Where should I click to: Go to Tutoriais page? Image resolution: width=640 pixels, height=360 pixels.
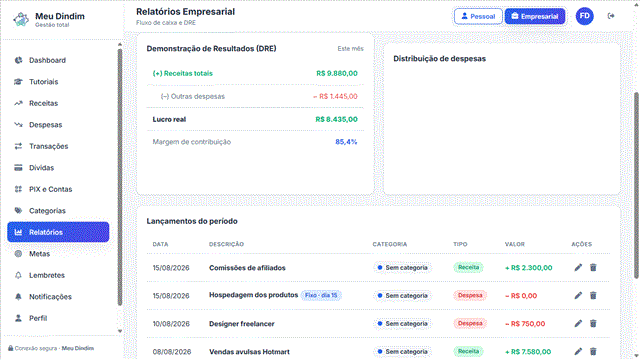(58, 82)
